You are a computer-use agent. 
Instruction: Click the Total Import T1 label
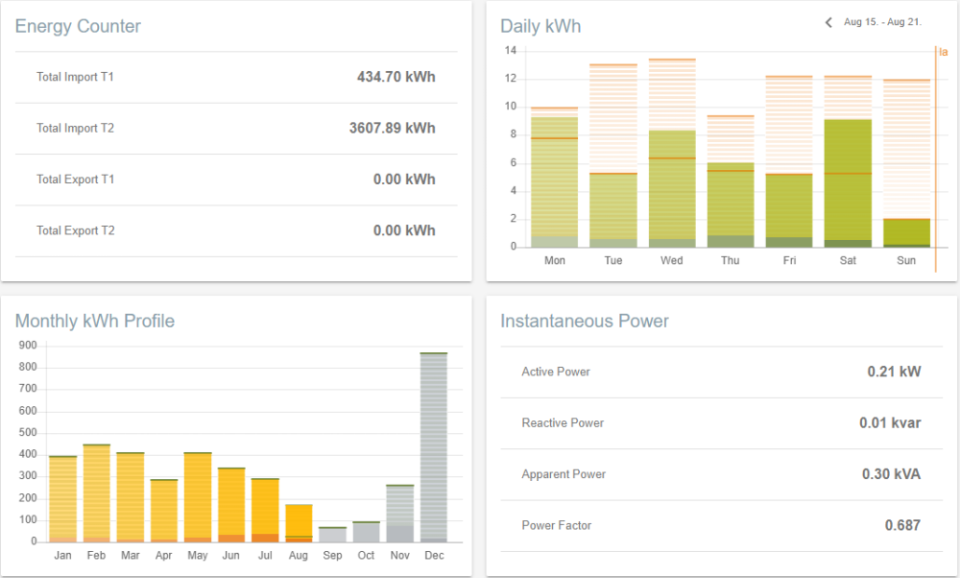coord(75,77)
